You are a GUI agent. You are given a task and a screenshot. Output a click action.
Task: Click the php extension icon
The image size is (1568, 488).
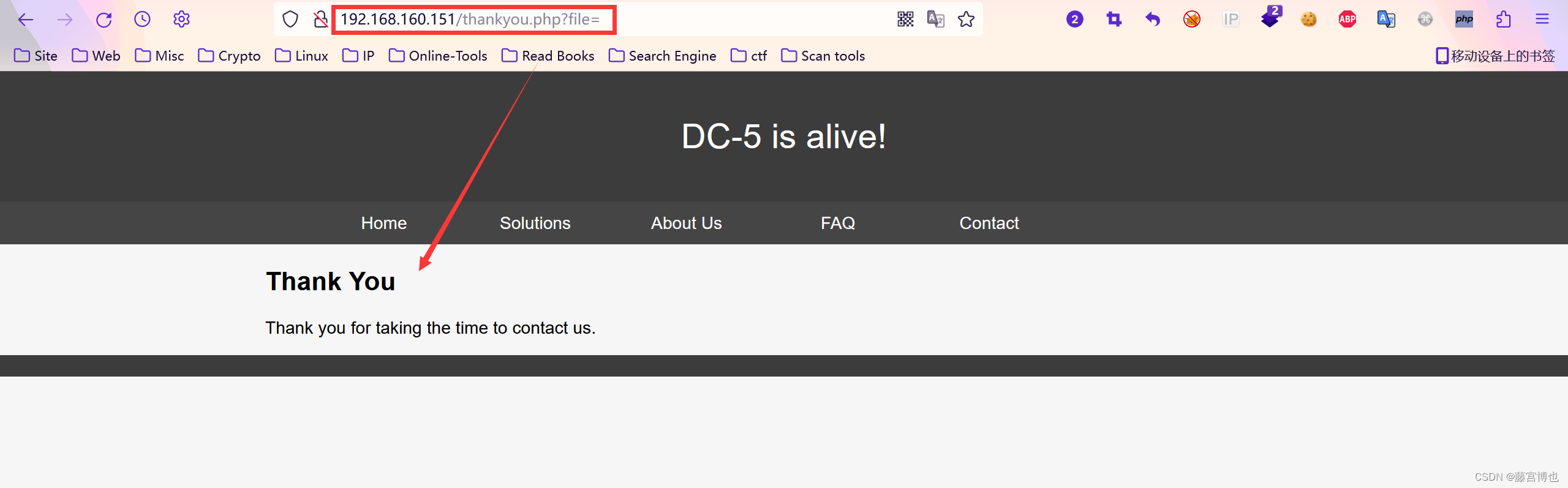(1464, 20)
